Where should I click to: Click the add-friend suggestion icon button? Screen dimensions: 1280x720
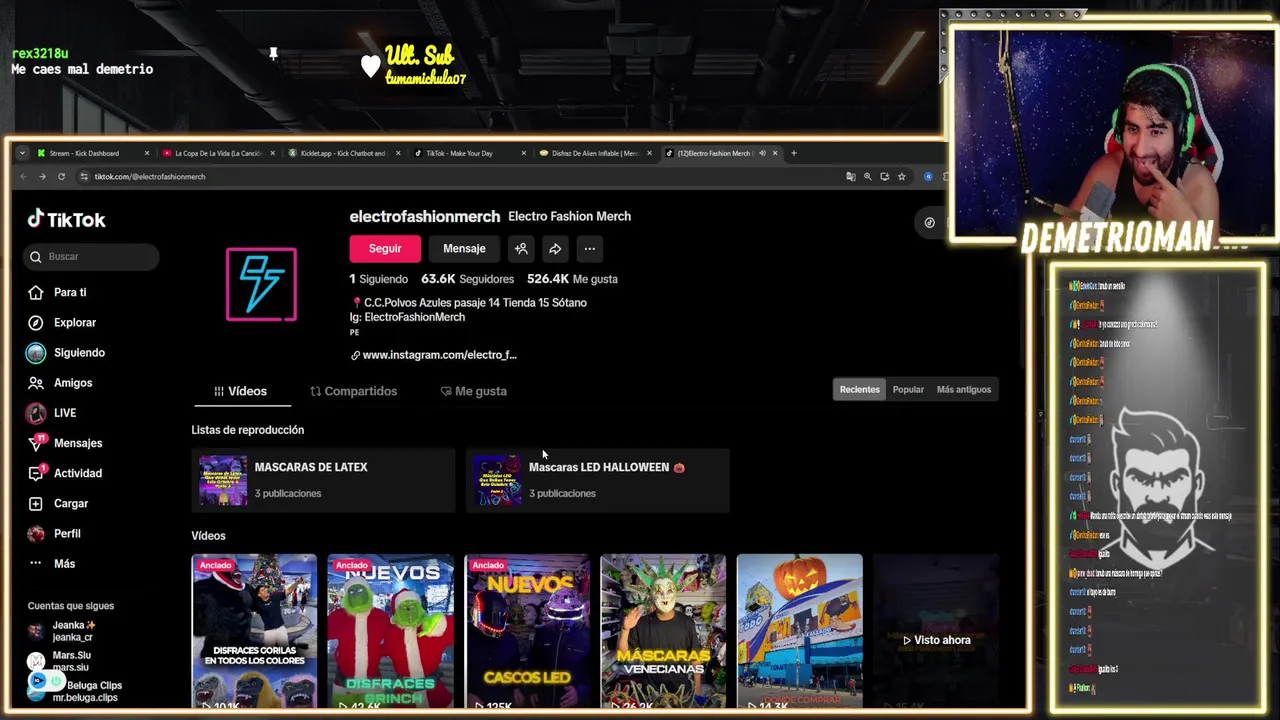[521, 248]
